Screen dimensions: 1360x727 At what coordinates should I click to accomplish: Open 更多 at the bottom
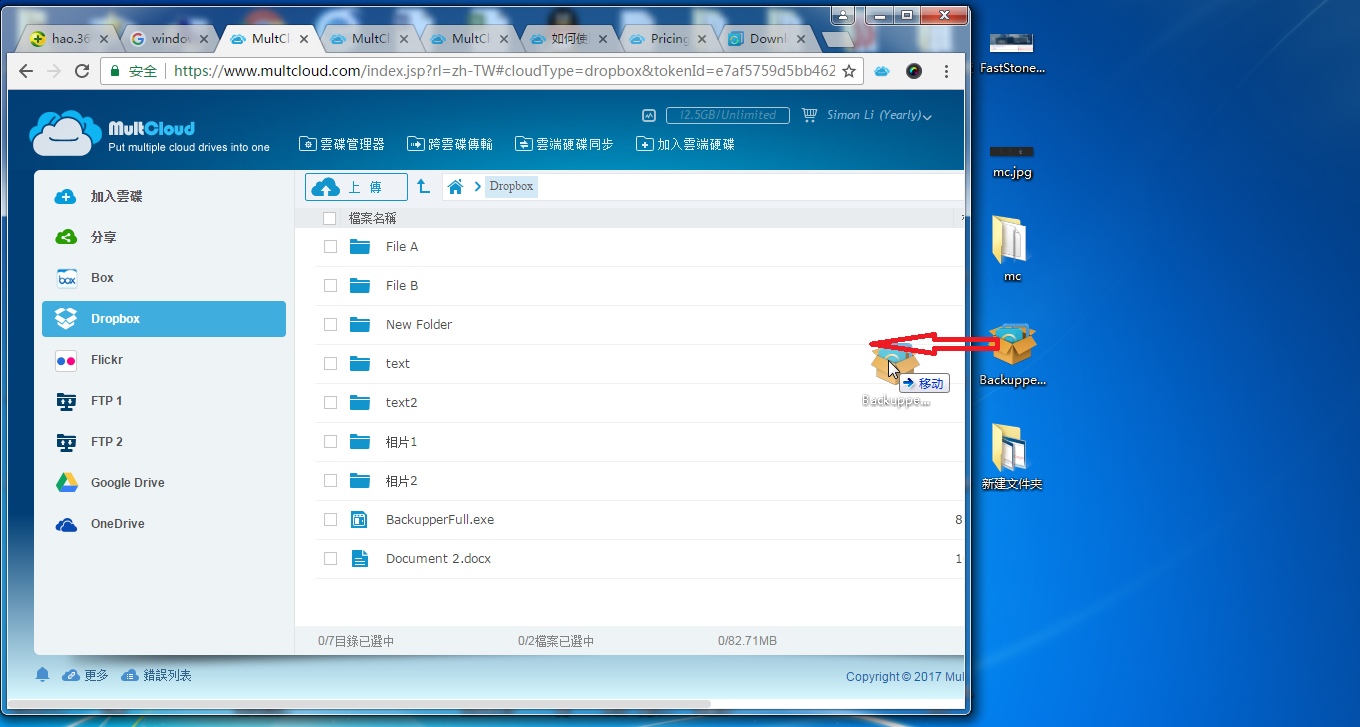86,675
